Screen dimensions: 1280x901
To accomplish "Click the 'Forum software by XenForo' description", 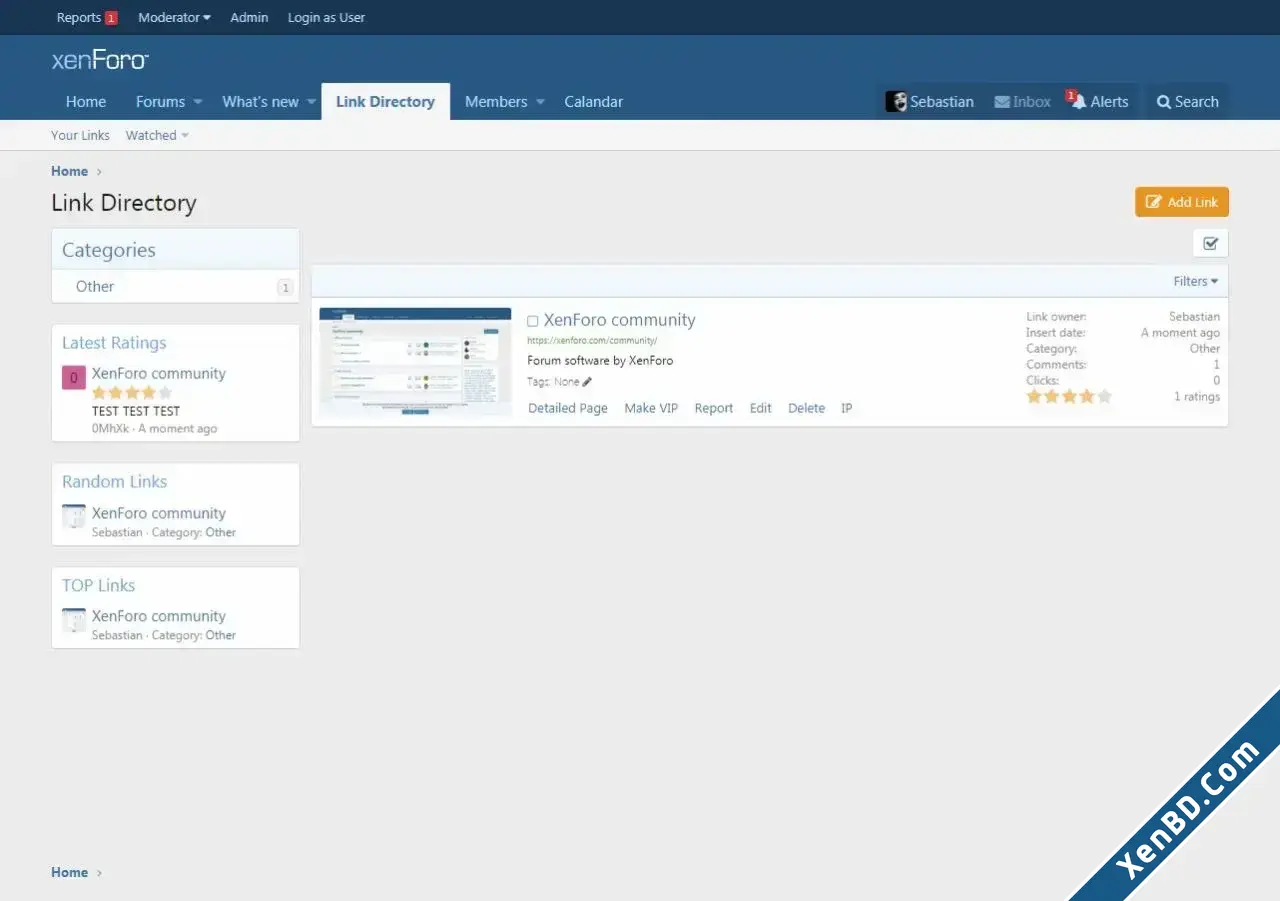I will pyautogui.click(x=600, y=361).
